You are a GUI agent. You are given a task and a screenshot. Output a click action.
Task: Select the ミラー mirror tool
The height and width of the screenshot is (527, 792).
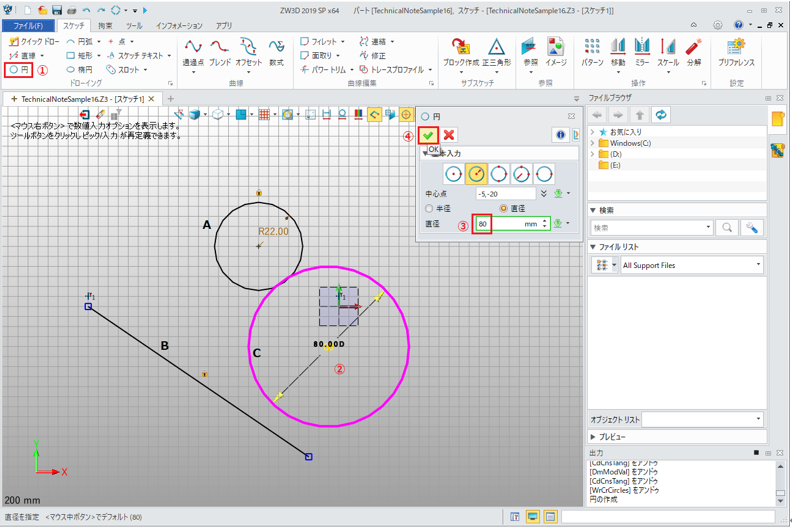coord(642,53)
